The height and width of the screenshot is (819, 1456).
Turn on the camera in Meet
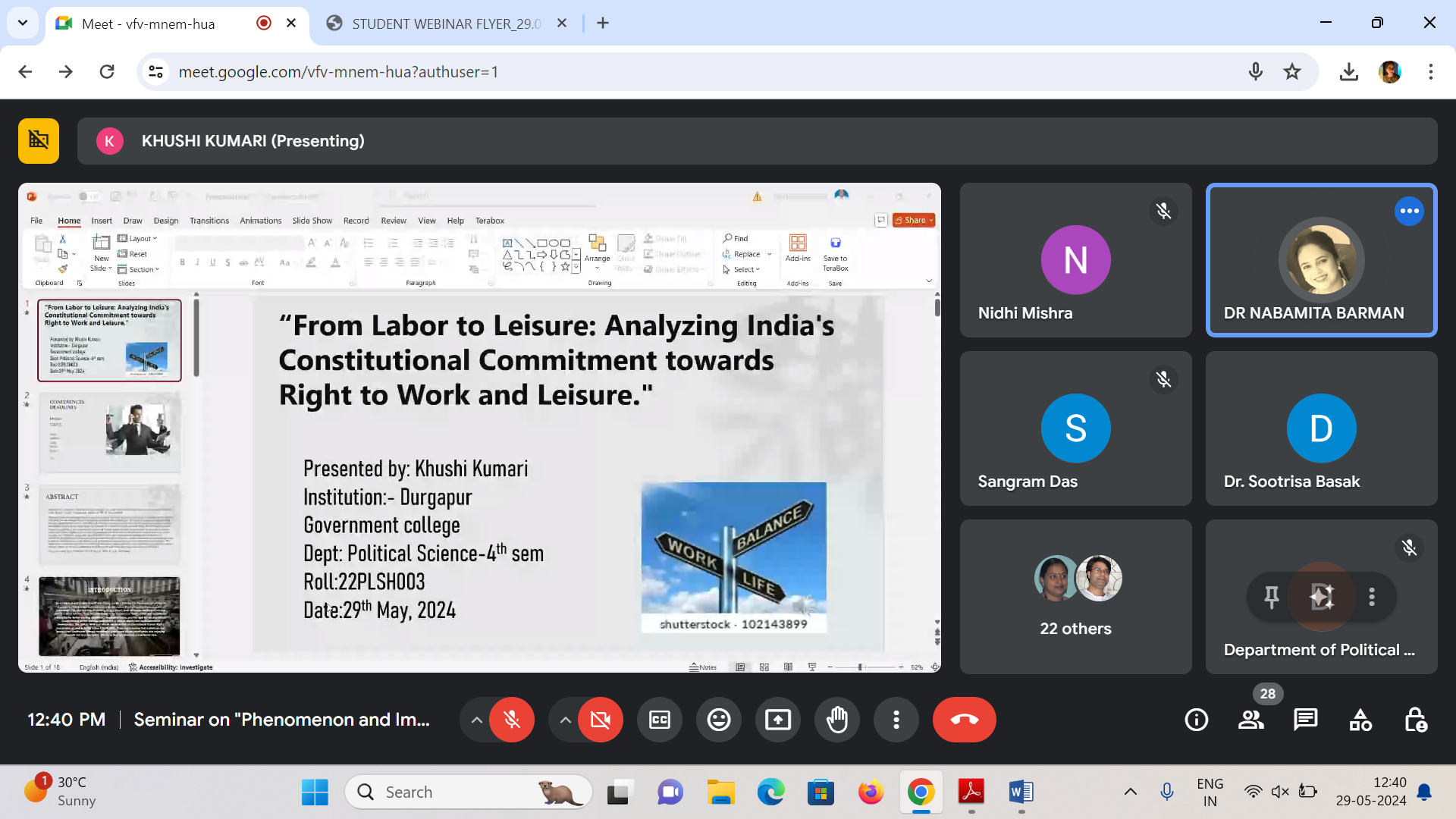coord(600,720)
